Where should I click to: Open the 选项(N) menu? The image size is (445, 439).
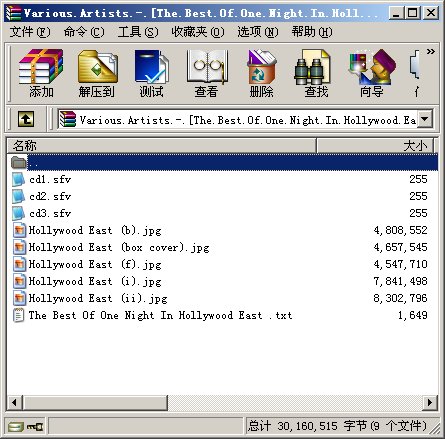(258, 32)
